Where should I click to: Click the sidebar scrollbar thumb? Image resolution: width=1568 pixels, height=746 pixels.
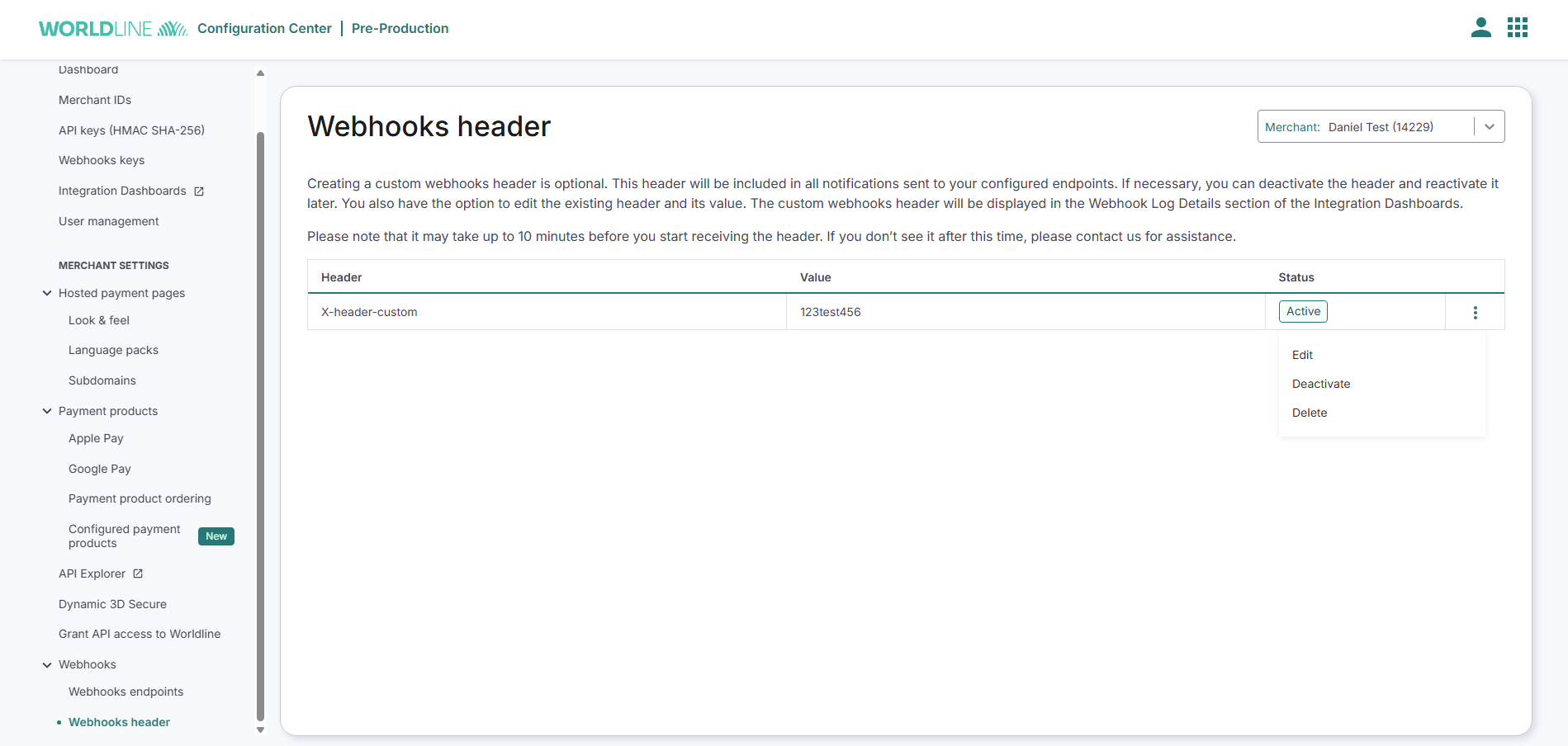tap(260, 426)
